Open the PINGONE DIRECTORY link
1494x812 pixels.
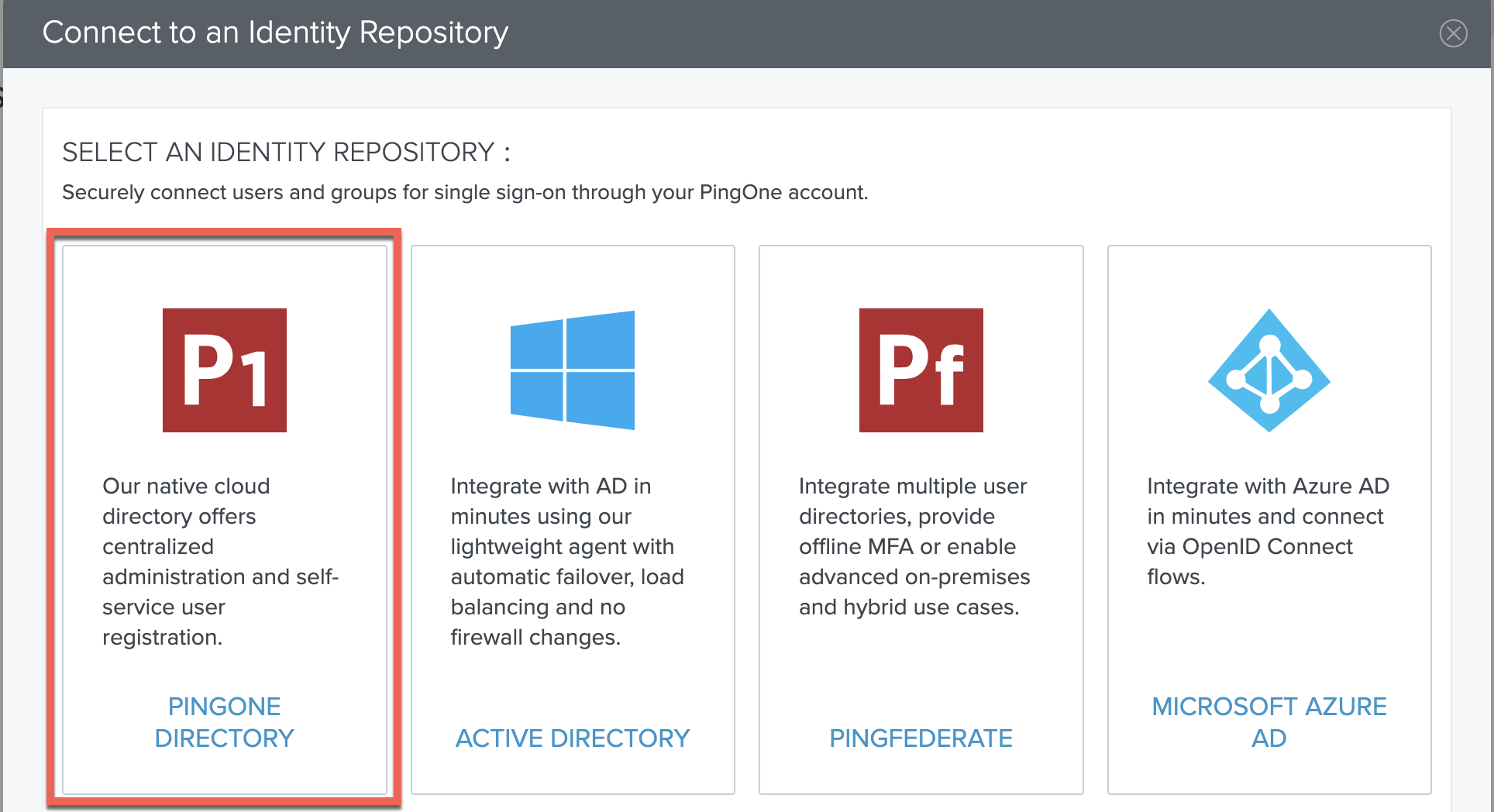click(x=224, y=721)
